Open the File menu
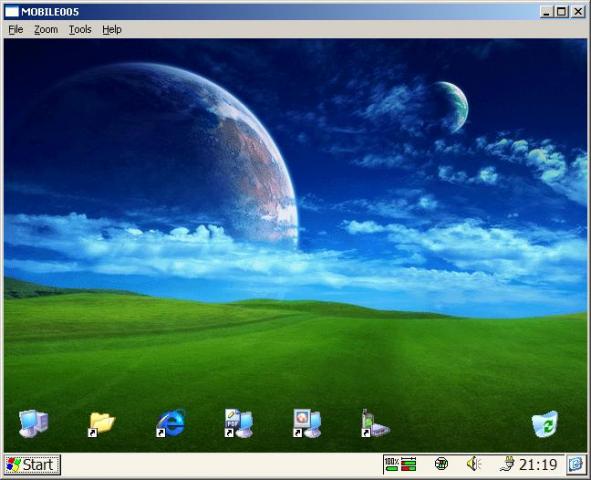Screen dimensions: 591x480 pos(16,29)
